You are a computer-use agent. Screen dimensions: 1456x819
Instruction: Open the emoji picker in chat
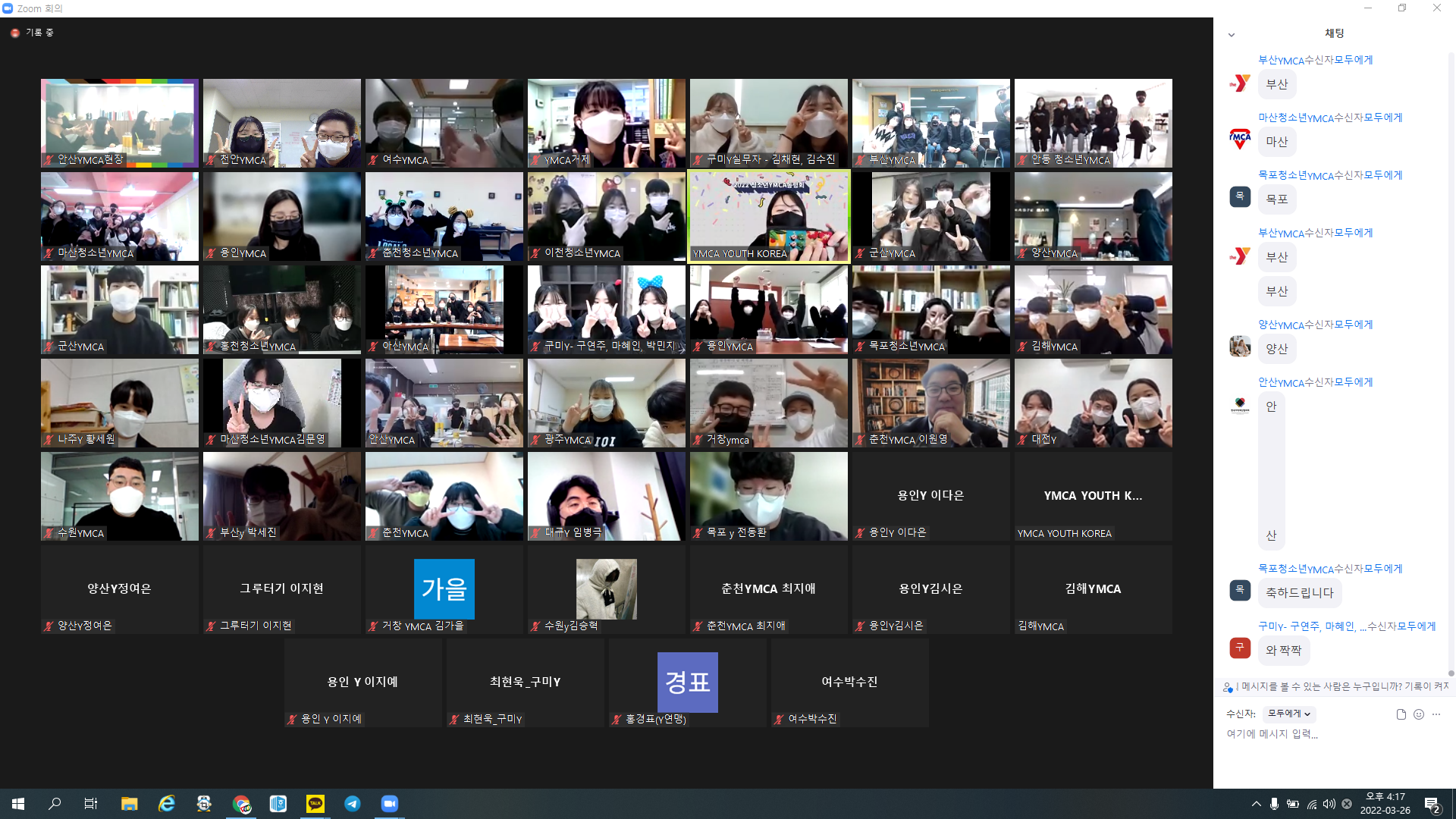tap(1419, 714)
